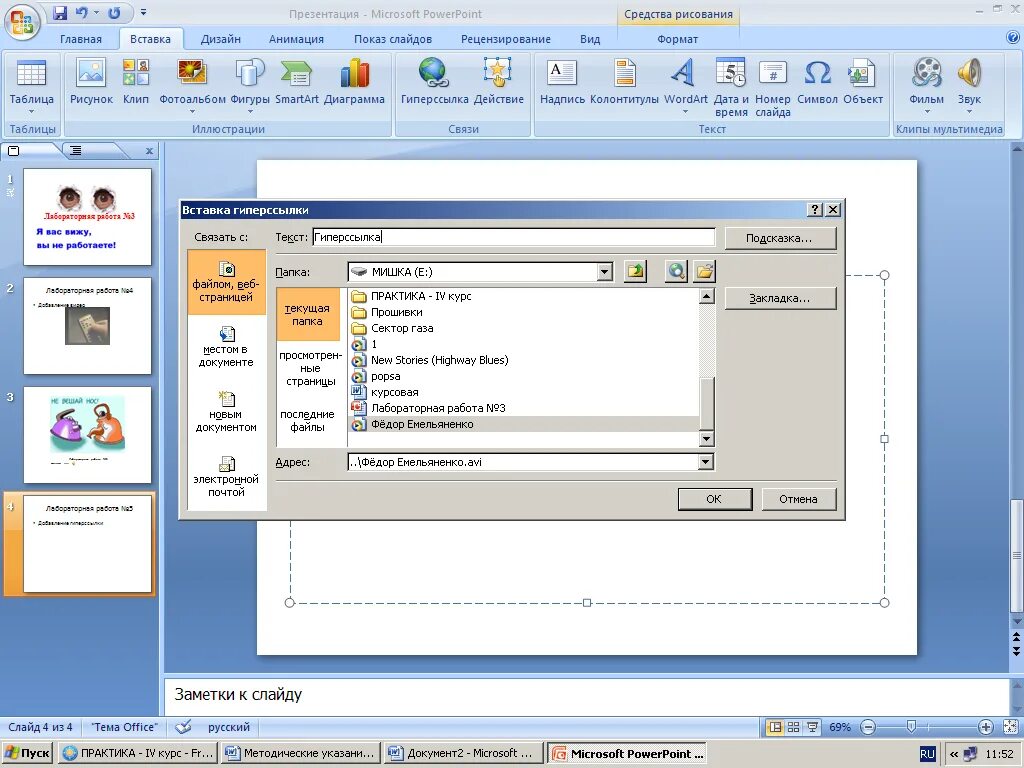Insert a Звук sound clip
This screenshot has height=768, width=1024.
pyautogui.click(x=969, y=84)
